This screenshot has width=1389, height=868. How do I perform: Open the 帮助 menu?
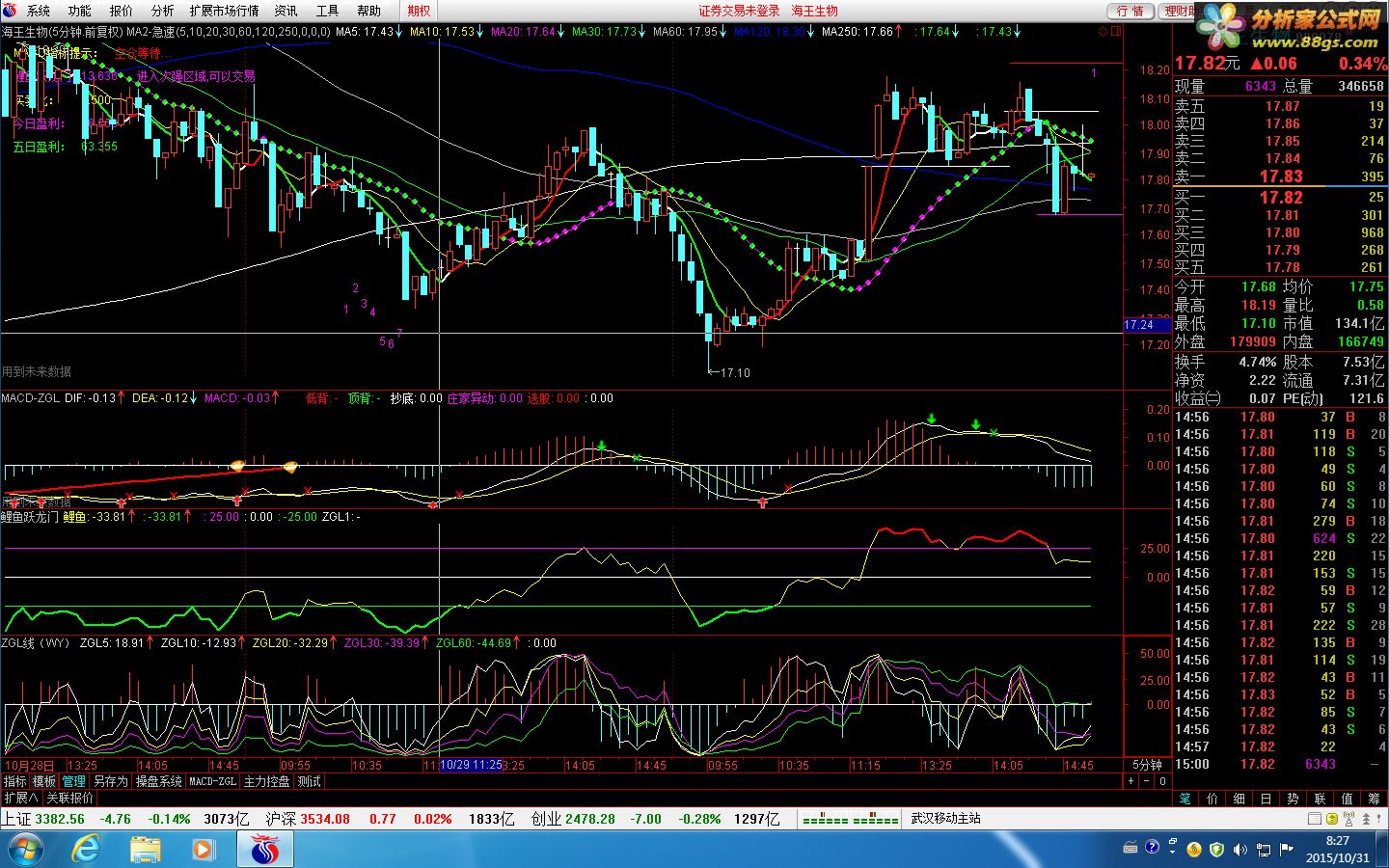(369, 11)
